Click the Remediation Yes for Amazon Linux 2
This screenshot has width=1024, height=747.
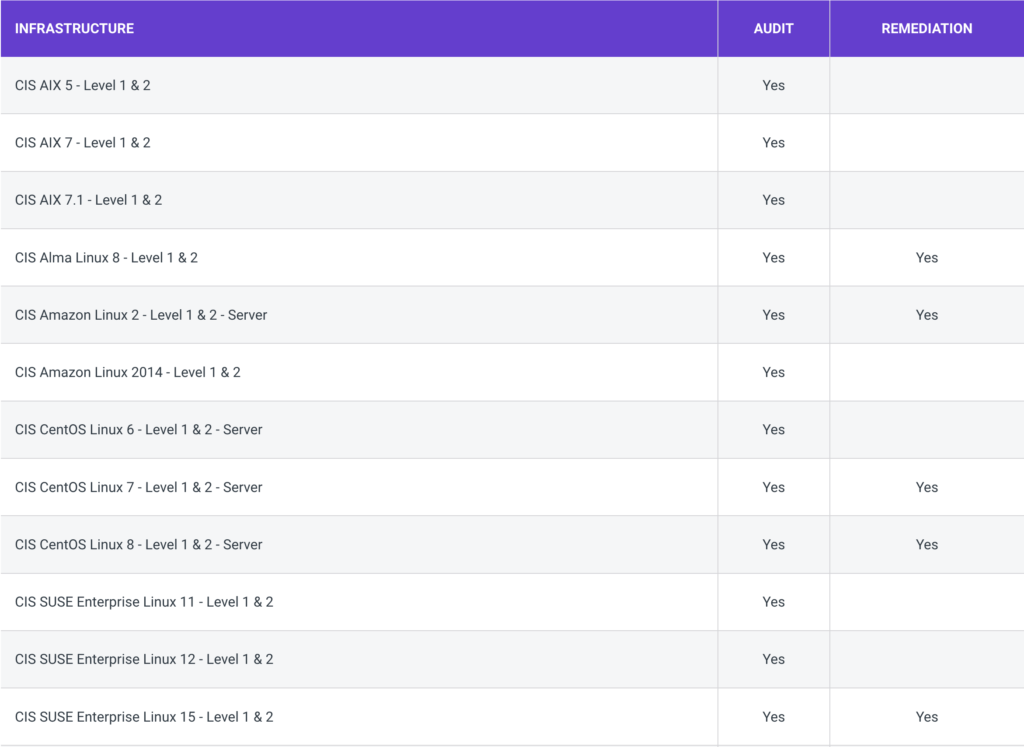(927, 315)
